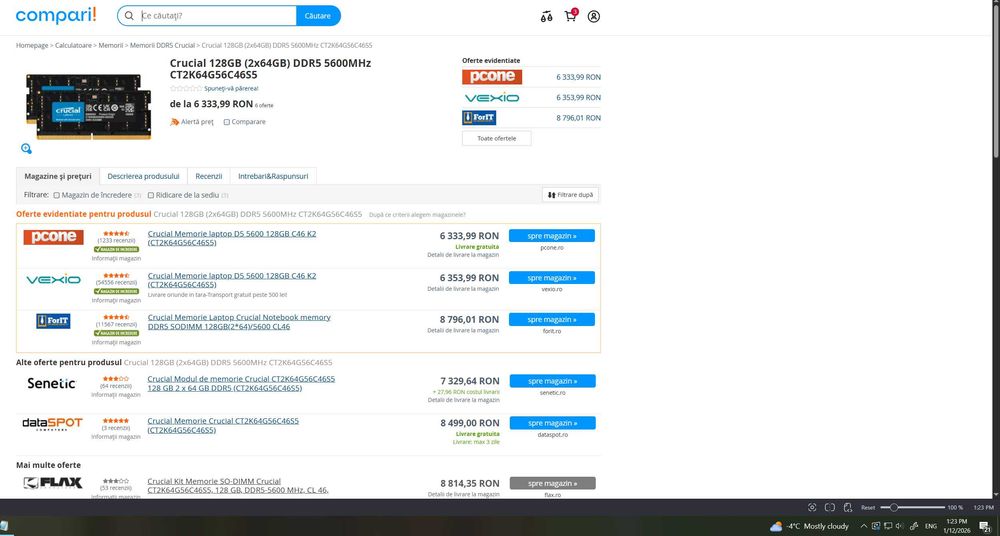Click the product thumbnail image of RAM modules

89,106
